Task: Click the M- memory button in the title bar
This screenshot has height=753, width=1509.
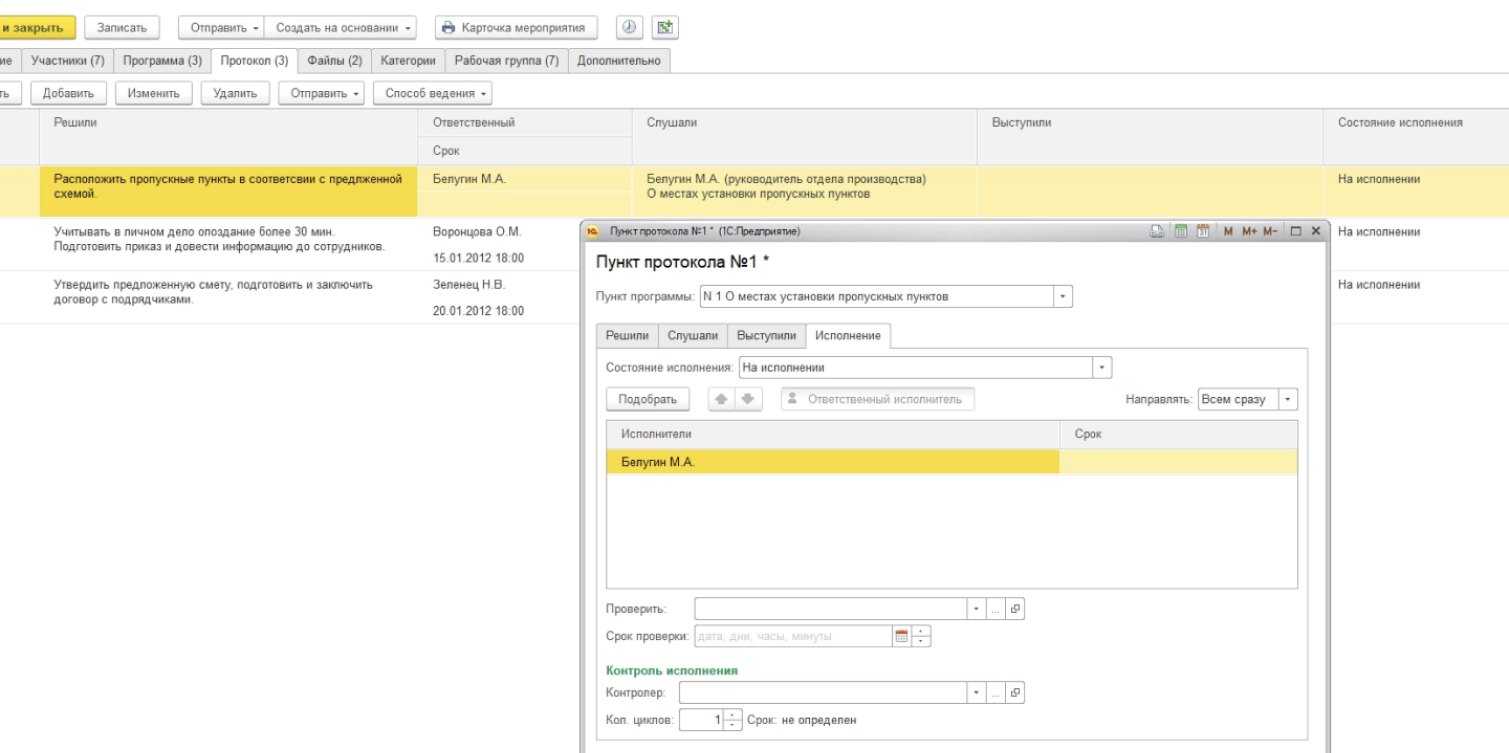Action: [x=1271, y=231]
